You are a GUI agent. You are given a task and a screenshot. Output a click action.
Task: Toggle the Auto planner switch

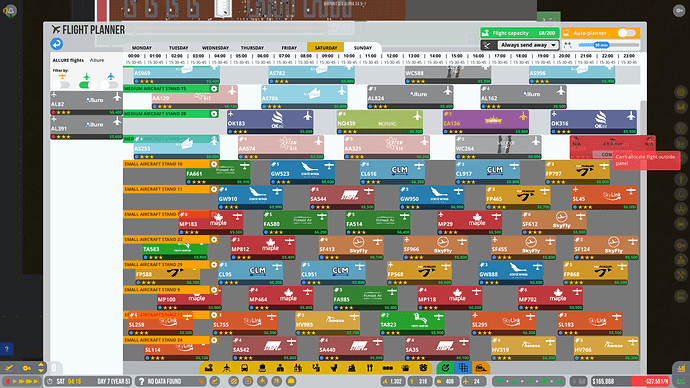click(x=626, y=33)
